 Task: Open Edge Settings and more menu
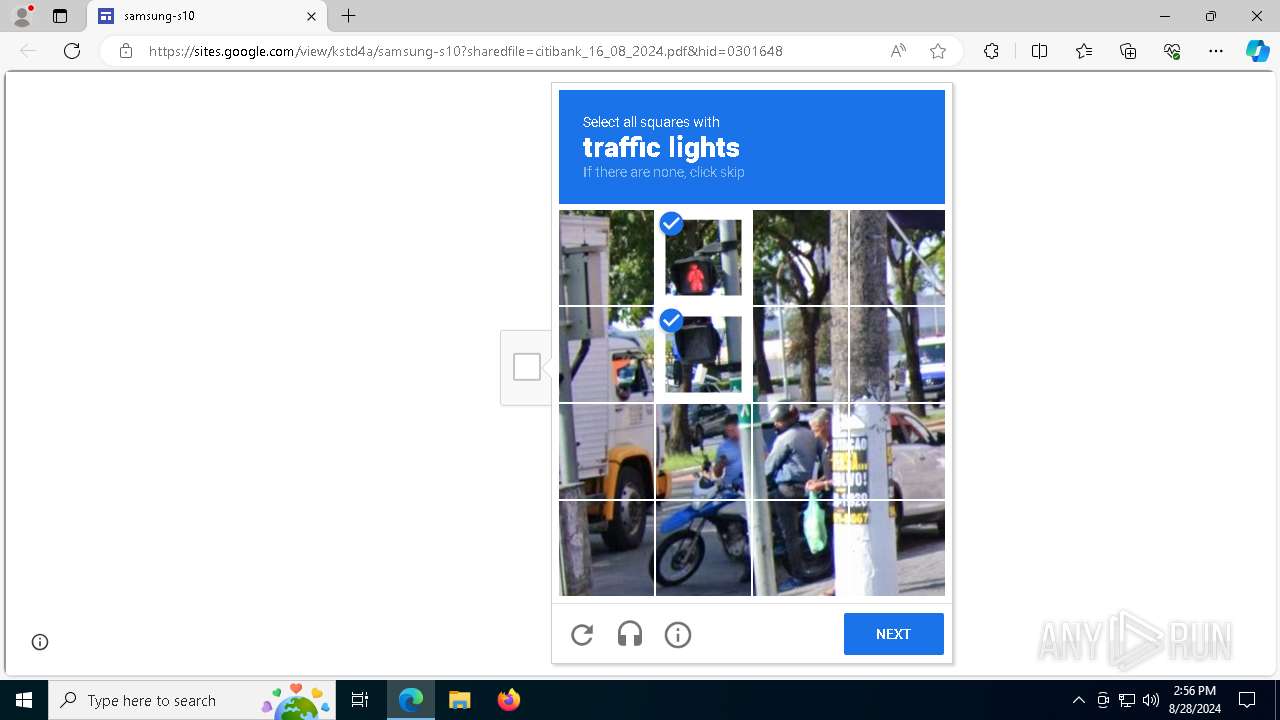(x=1216, y=51)
